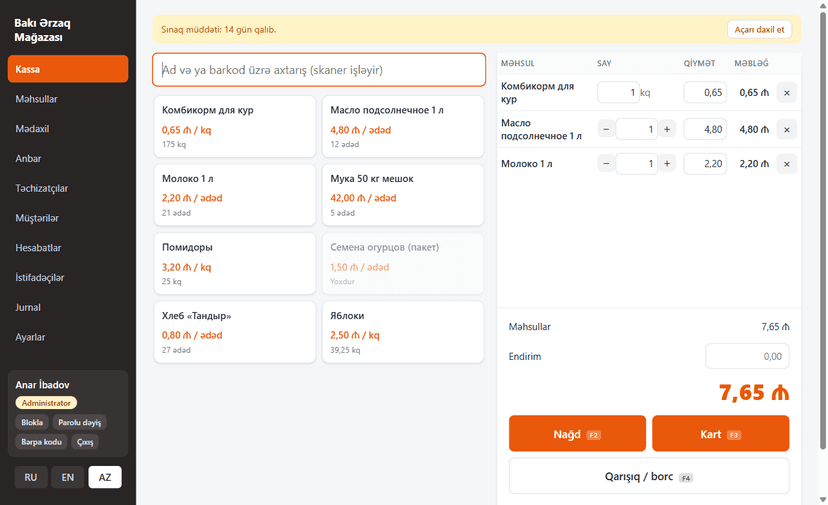Remove Молоко 1 л from the cart

click(x=786, y=164)
